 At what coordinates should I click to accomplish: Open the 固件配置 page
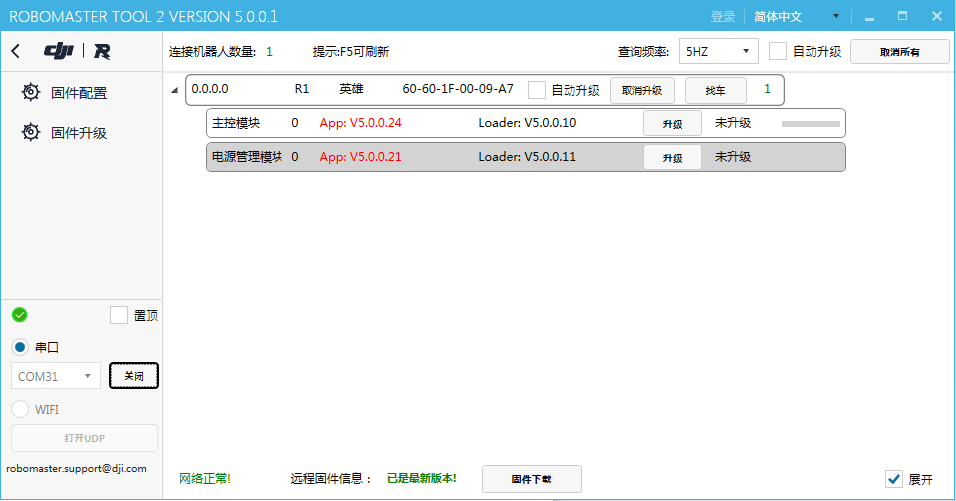pos(79,93)
